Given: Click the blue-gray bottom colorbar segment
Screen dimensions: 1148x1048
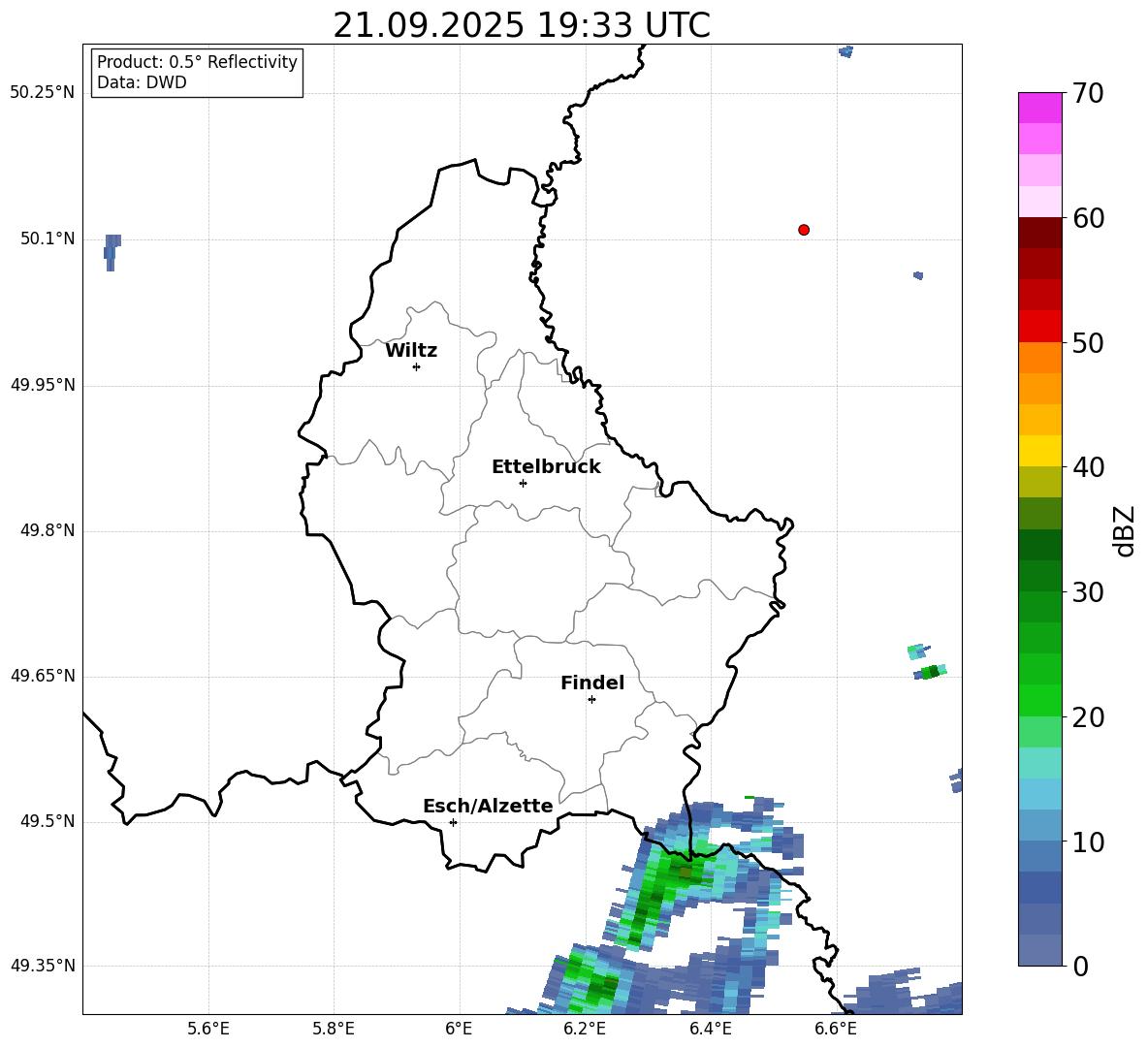Looking at the screenshot, I should (1039, 950).
